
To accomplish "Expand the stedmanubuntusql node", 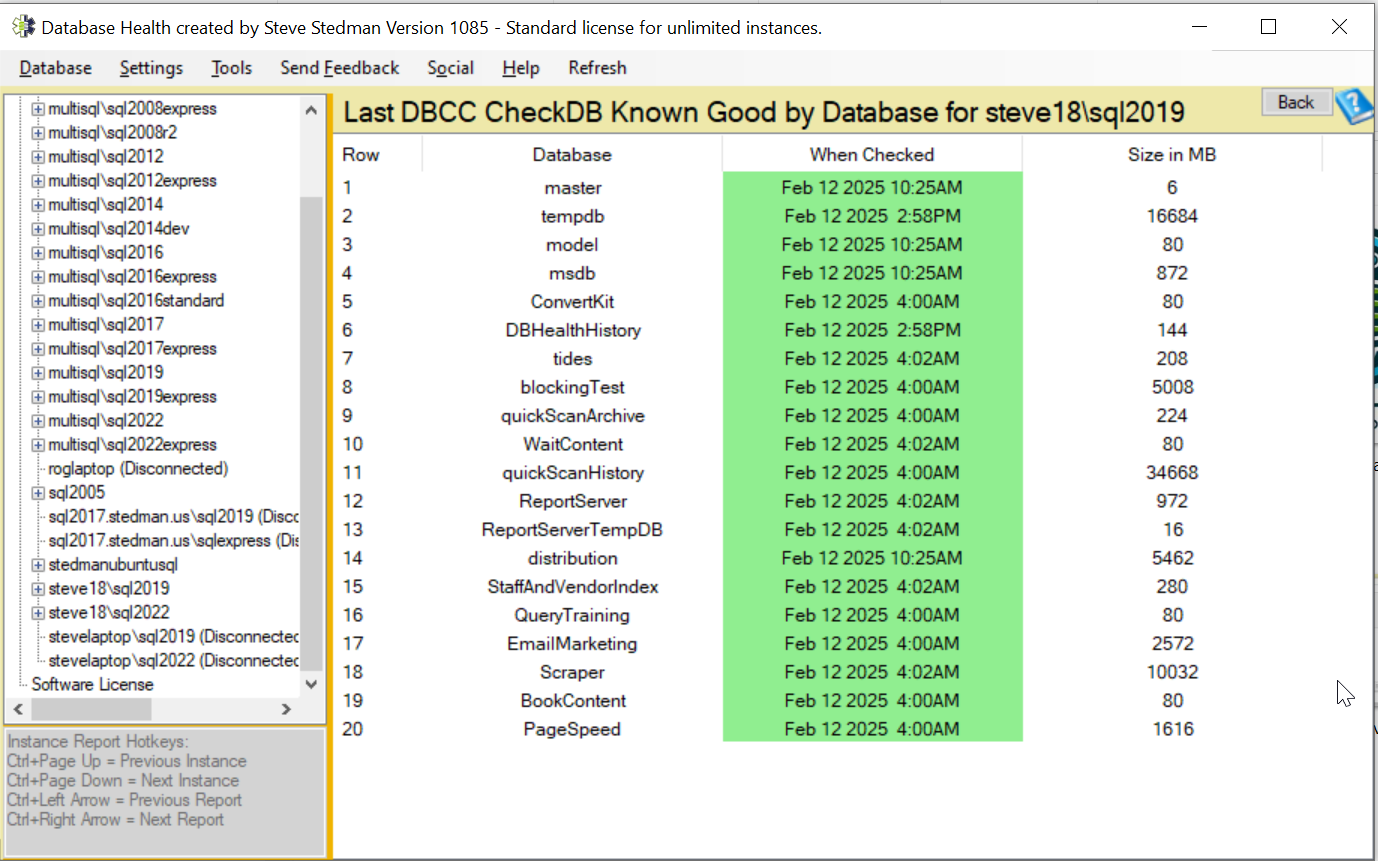I will (38, 565).
